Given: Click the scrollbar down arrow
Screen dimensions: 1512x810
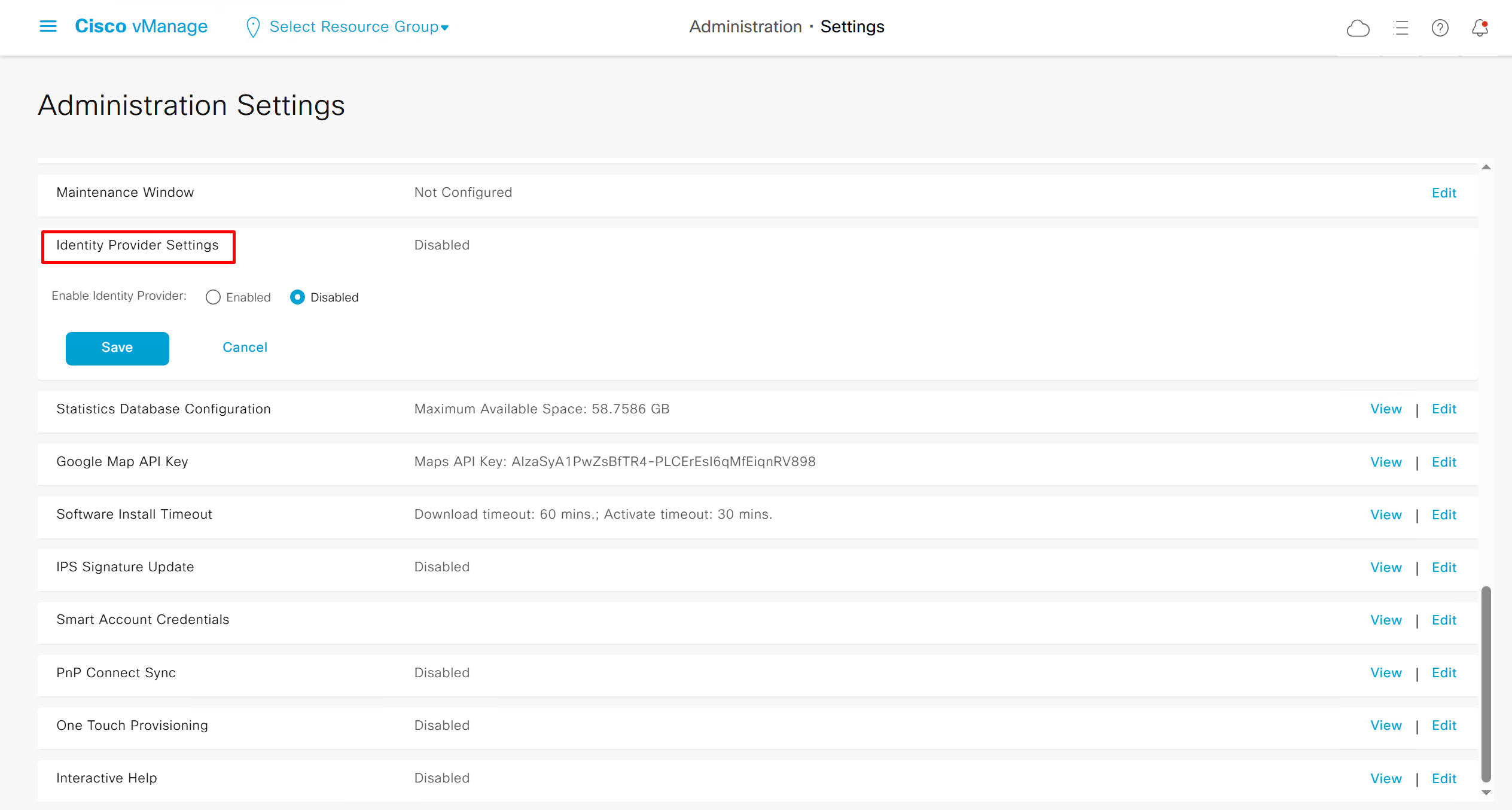Looking at the screenshot, I should pos(1486,793).
